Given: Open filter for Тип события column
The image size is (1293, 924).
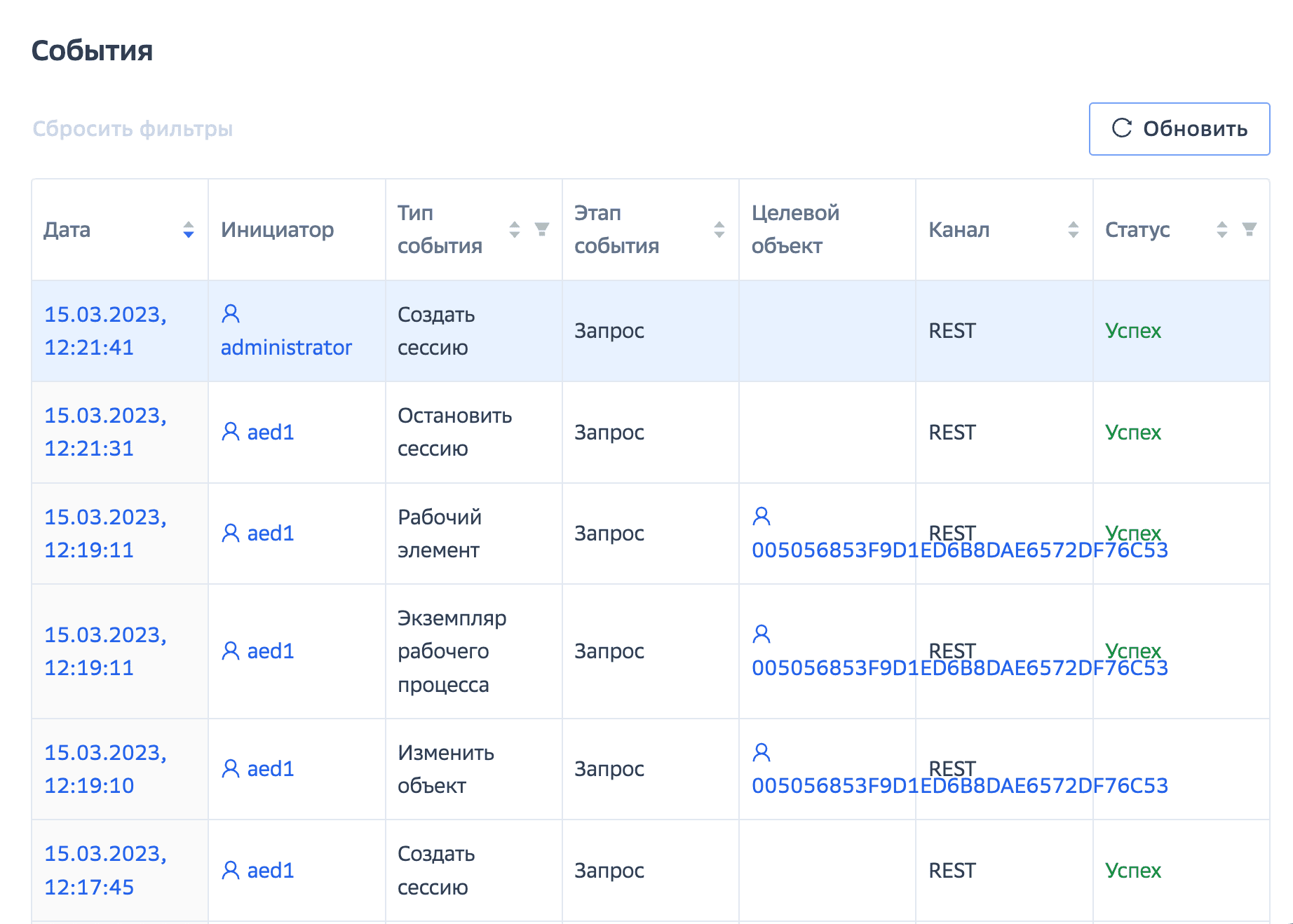Looking at the screenshot, I should click(x=541, y=229).
